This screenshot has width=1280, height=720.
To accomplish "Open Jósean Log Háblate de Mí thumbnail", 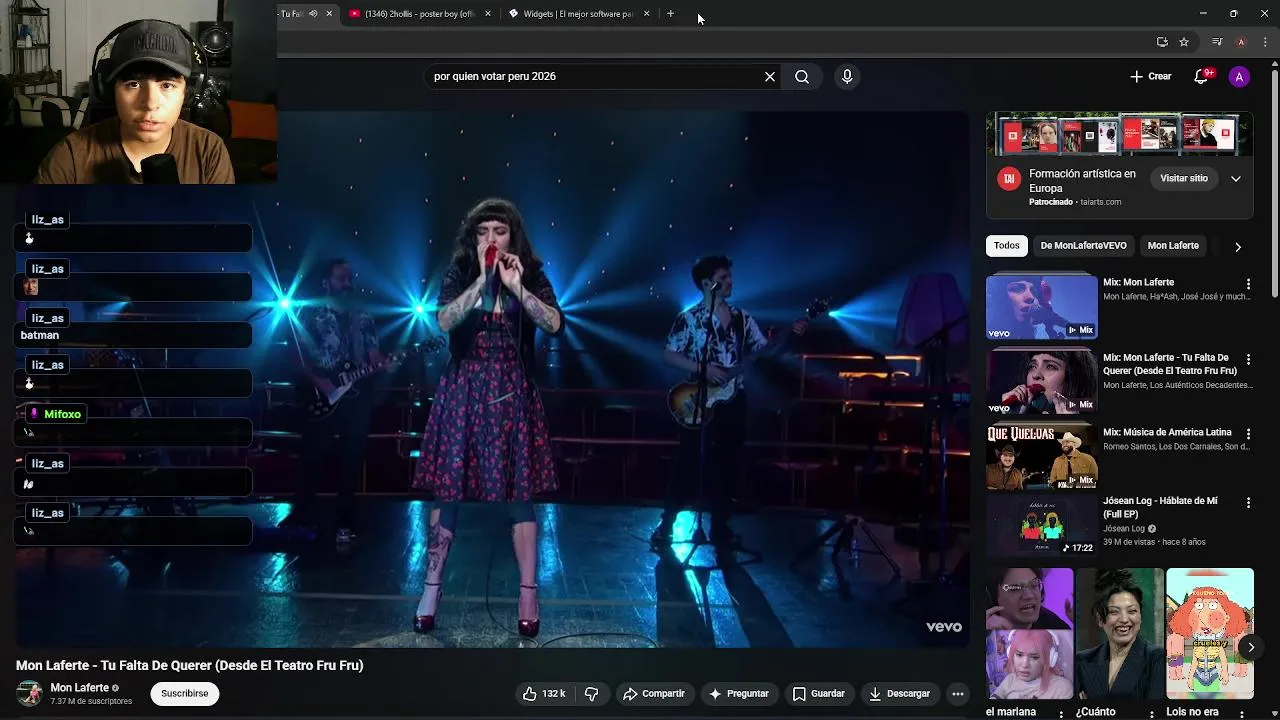I will (1042, 526).
